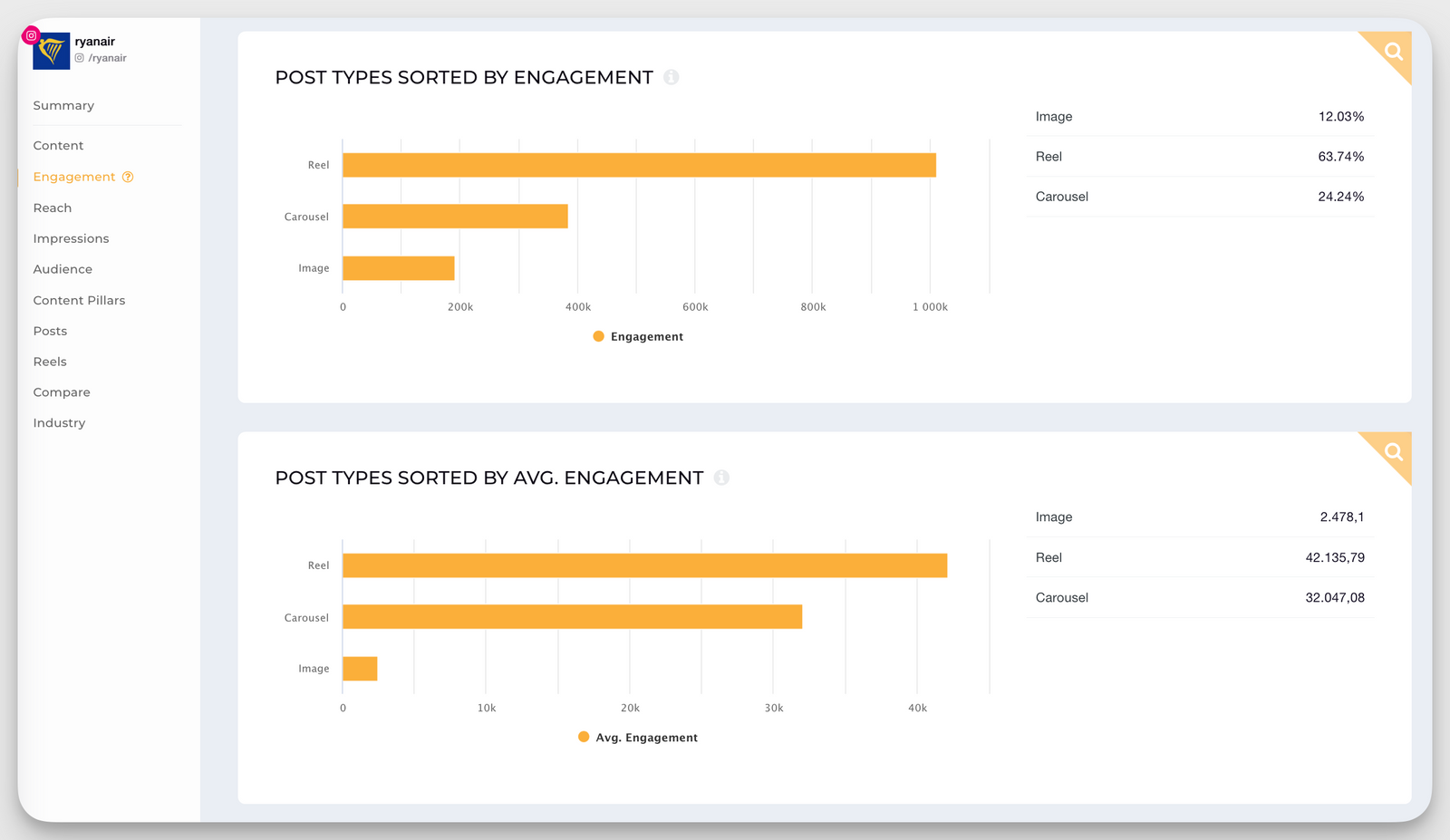This screenshot has height=840, width=1450.
Task: Click the info icon beside POST TYPES SORTED BY AVG. ENGAGEMENT
Action: pos(721,478)
